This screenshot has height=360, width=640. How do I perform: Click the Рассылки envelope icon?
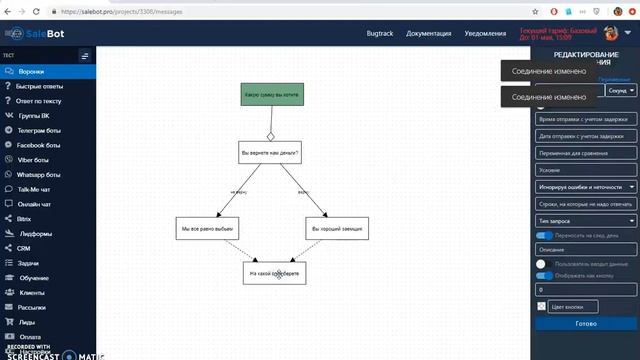coord(9,307)
